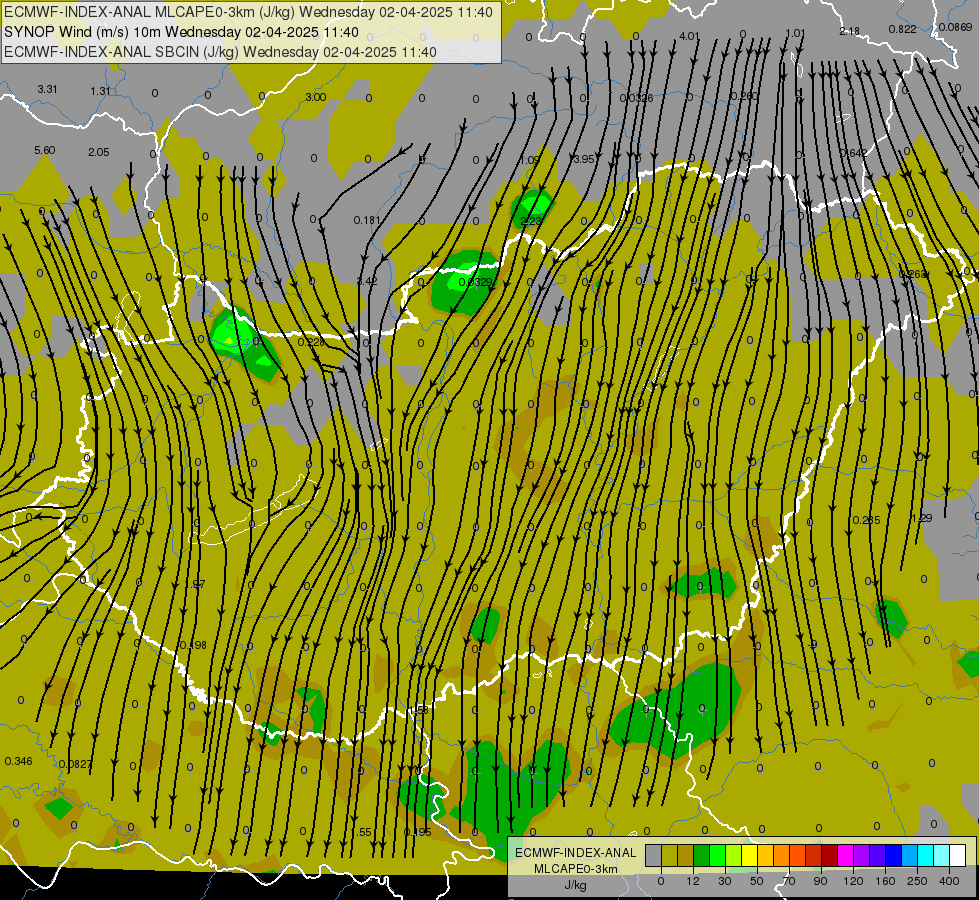The image size is (979, 900).
Task: Click the legend tick label 160
Action: tap(885, 881)
